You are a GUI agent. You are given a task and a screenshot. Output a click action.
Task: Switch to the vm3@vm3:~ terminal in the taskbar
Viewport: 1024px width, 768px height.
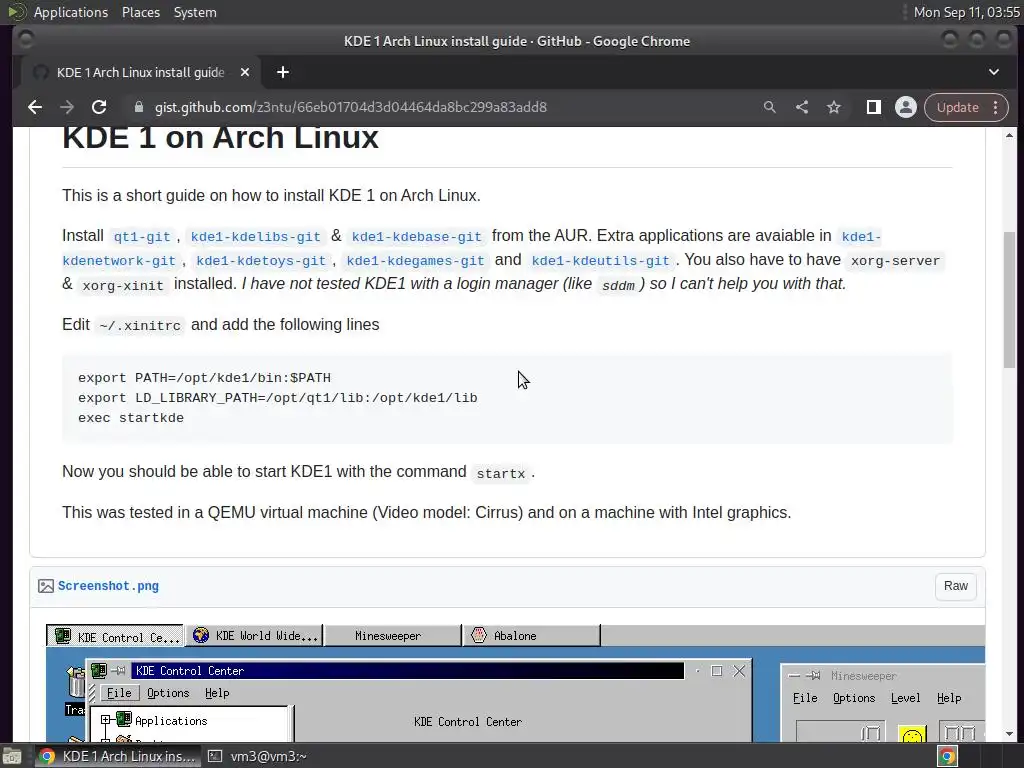click(x=258, y=756)
